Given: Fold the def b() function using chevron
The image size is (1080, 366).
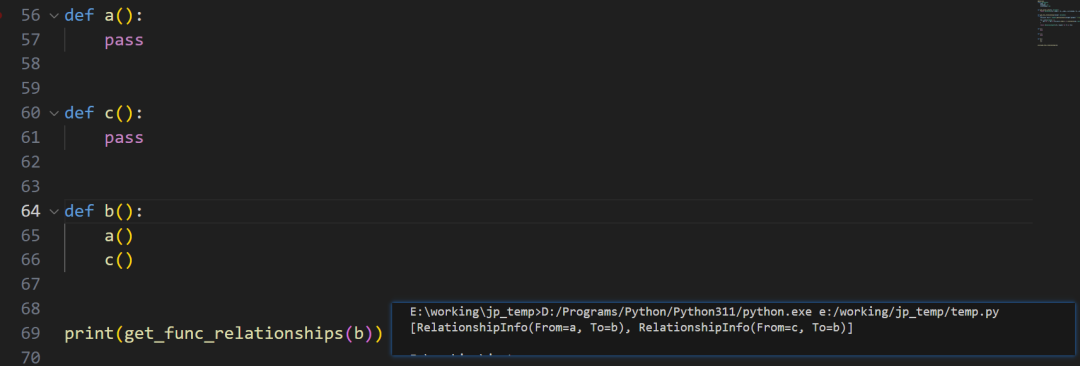Looking at the screenshot, I should [54, 211].
